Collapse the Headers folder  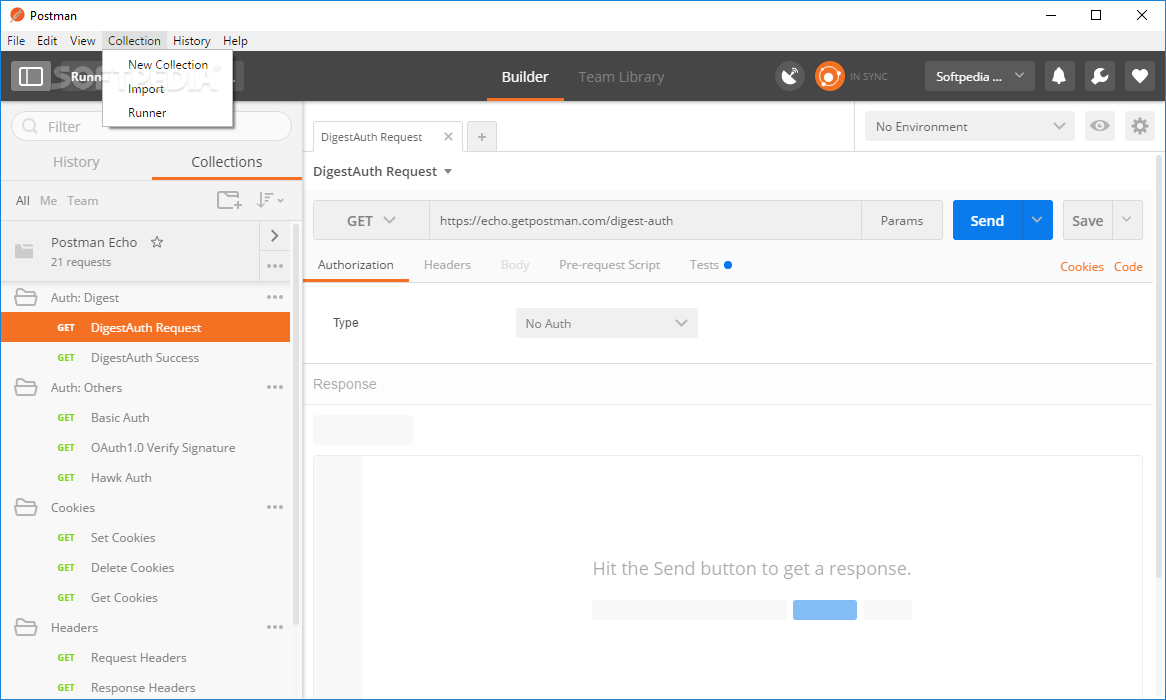pos(26,627)
